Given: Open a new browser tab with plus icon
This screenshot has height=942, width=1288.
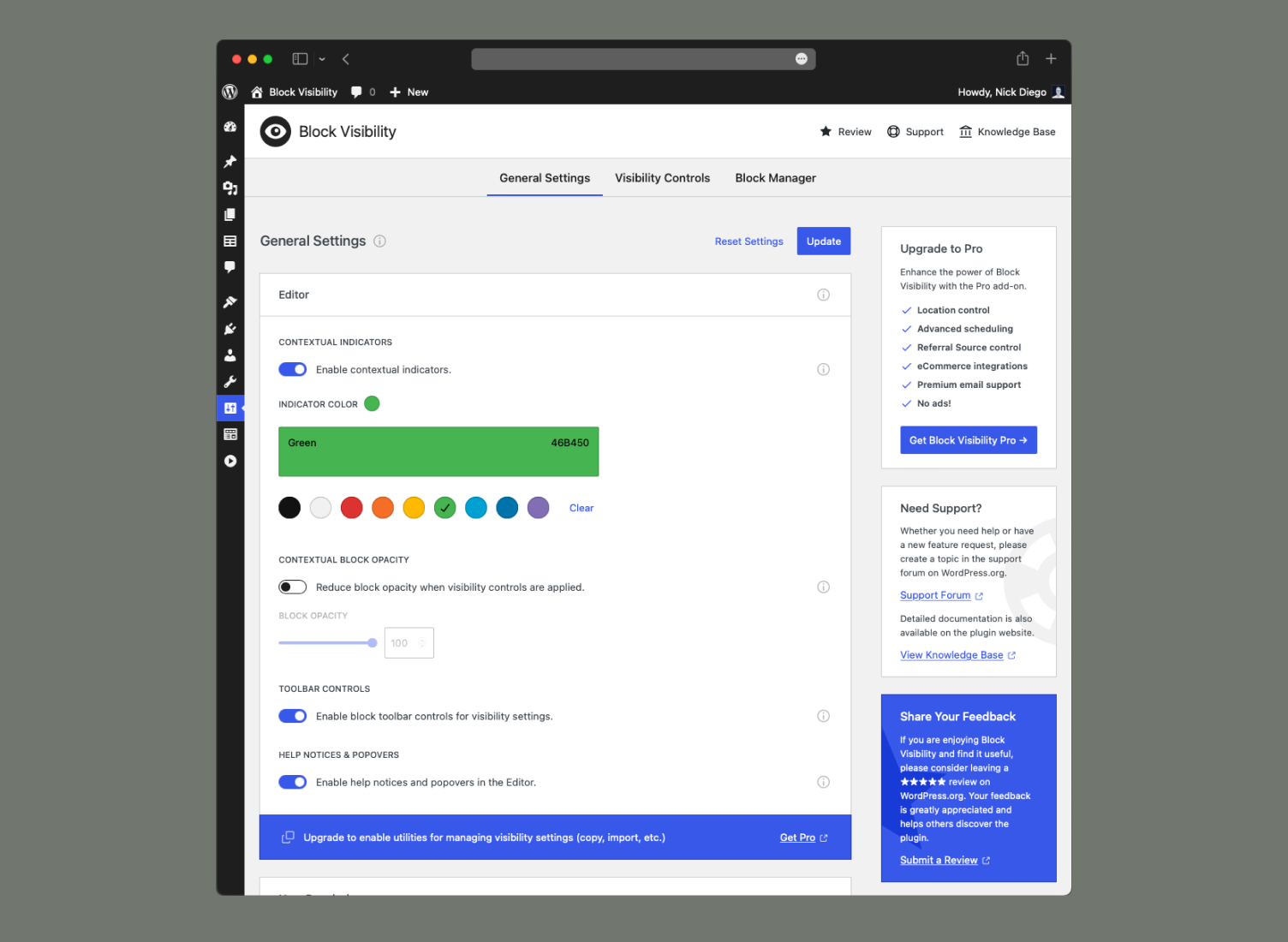Looking at the screenshot, I should coord(1051,58).
